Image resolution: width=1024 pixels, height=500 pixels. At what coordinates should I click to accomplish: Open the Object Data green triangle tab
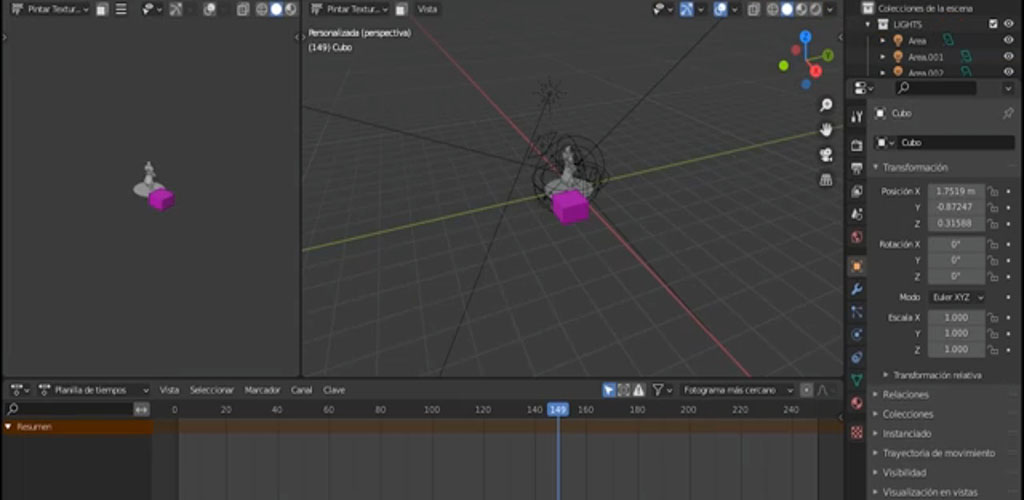(856, 380)
